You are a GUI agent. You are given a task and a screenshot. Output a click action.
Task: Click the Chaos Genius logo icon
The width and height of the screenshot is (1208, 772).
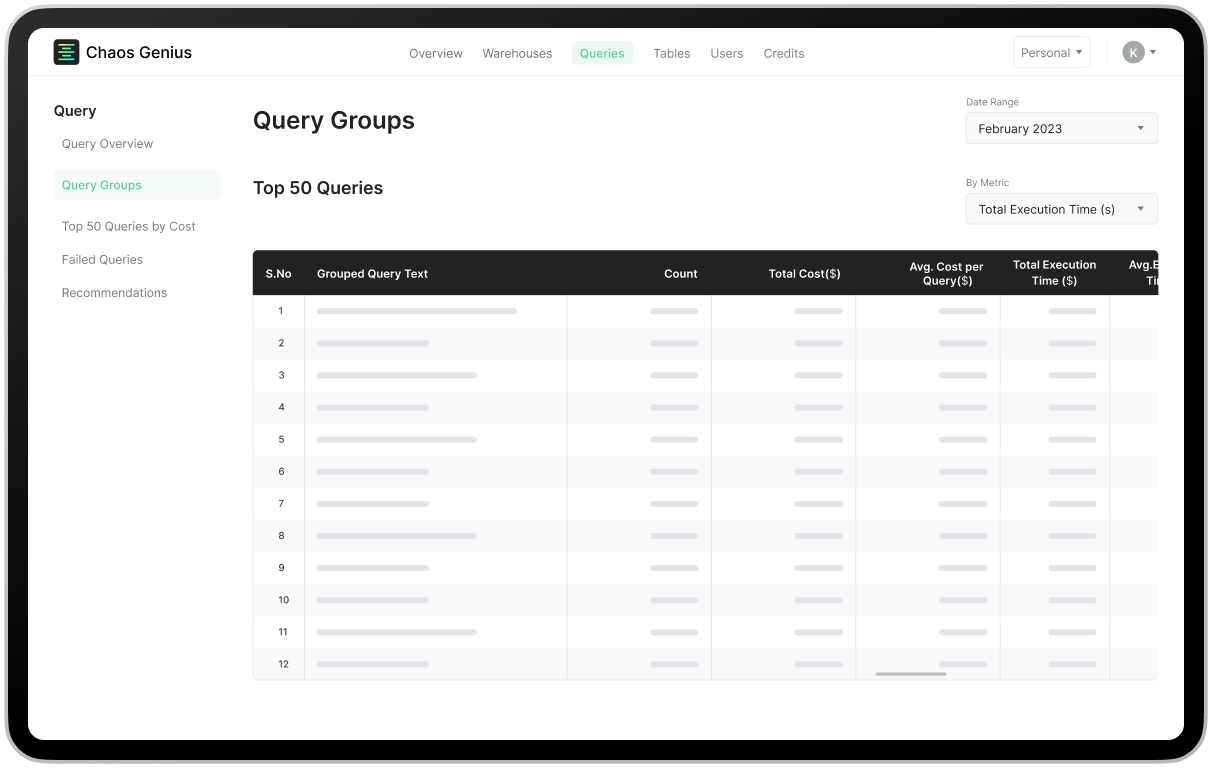click(x=66, y=52)
